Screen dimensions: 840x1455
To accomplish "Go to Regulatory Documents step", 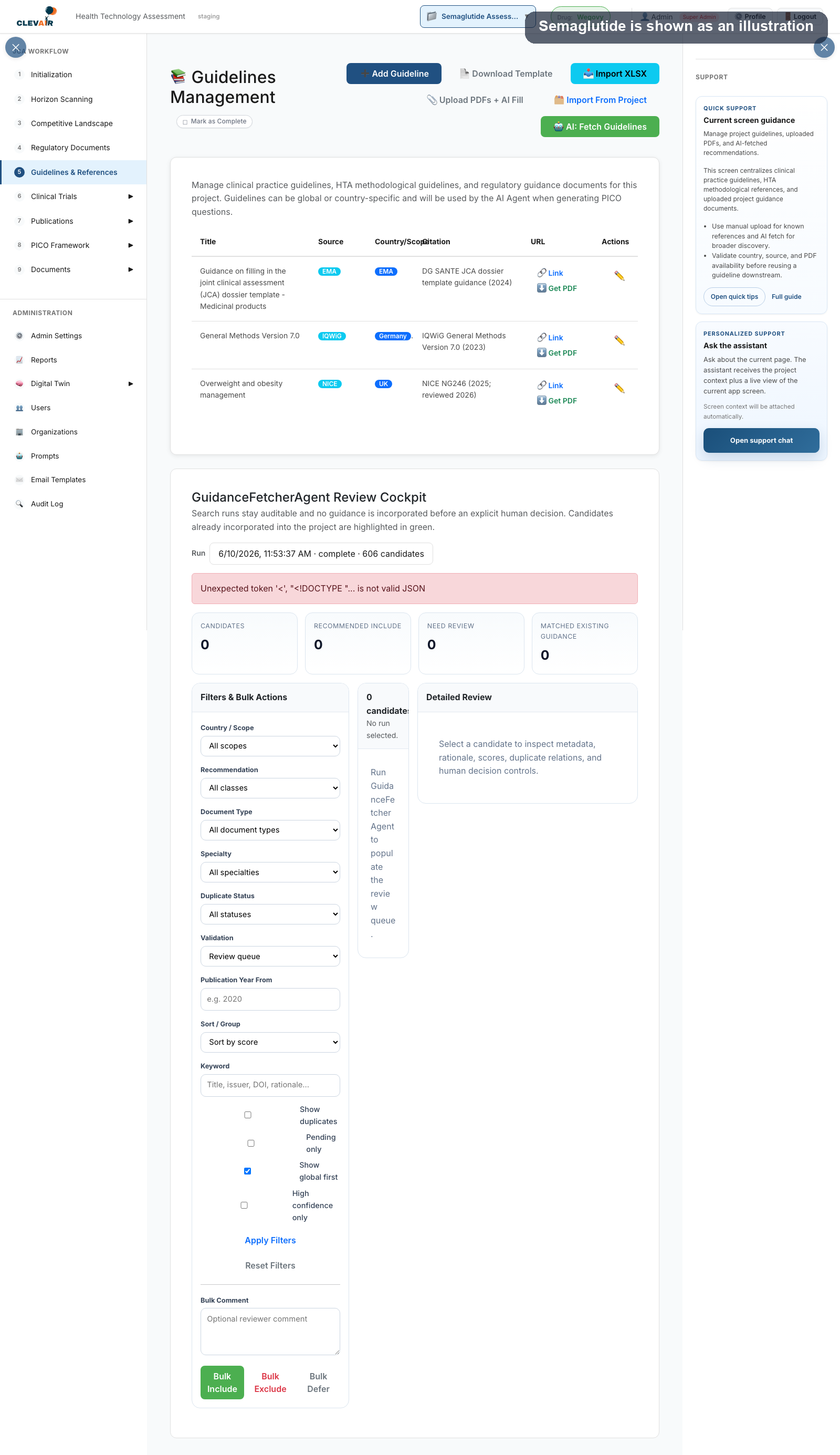I will pos(73,148).
